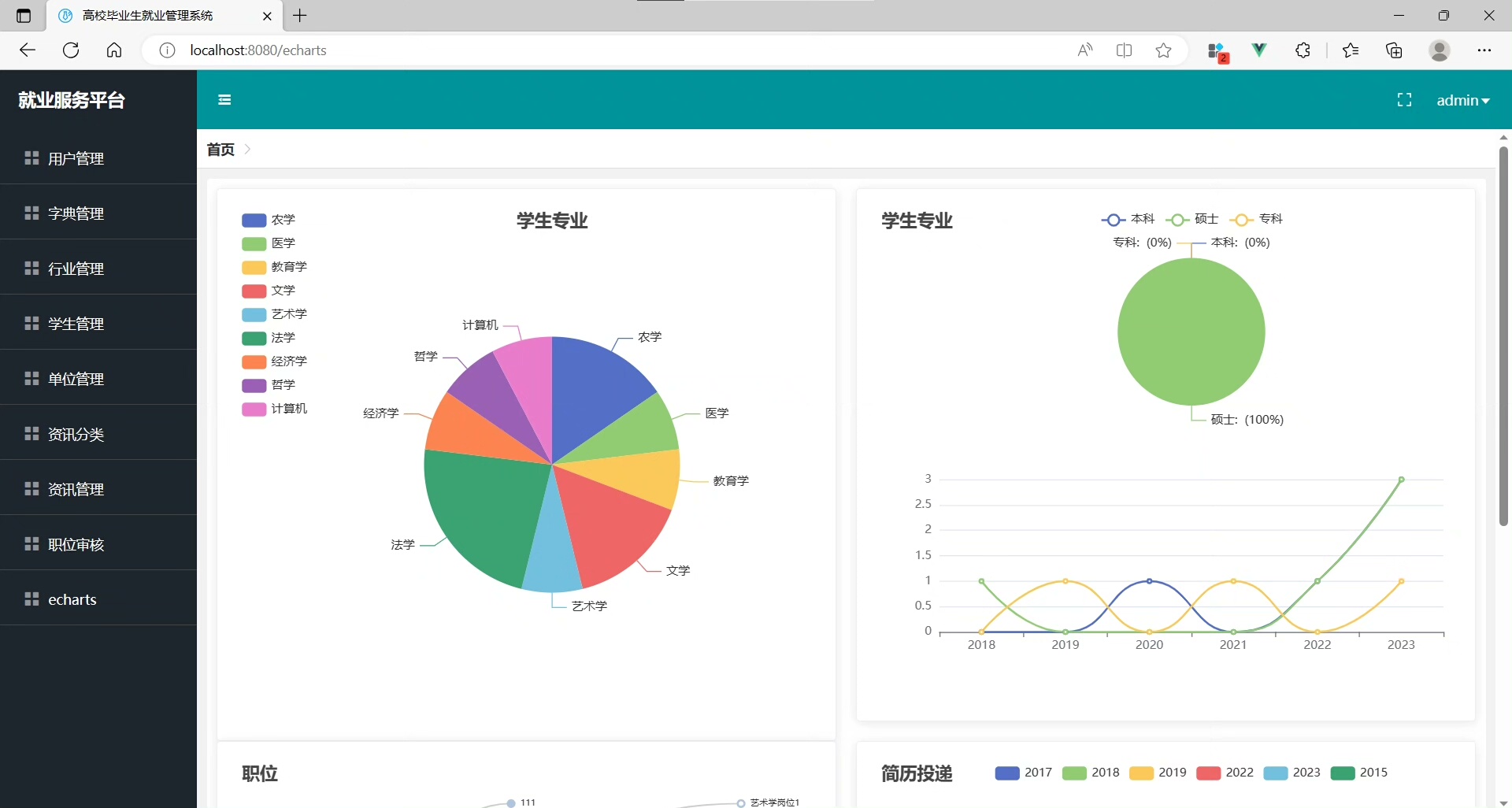The image size is (1512, 808).
Task: Select 职位审核 sidebar item
Action: click(98, 544)
